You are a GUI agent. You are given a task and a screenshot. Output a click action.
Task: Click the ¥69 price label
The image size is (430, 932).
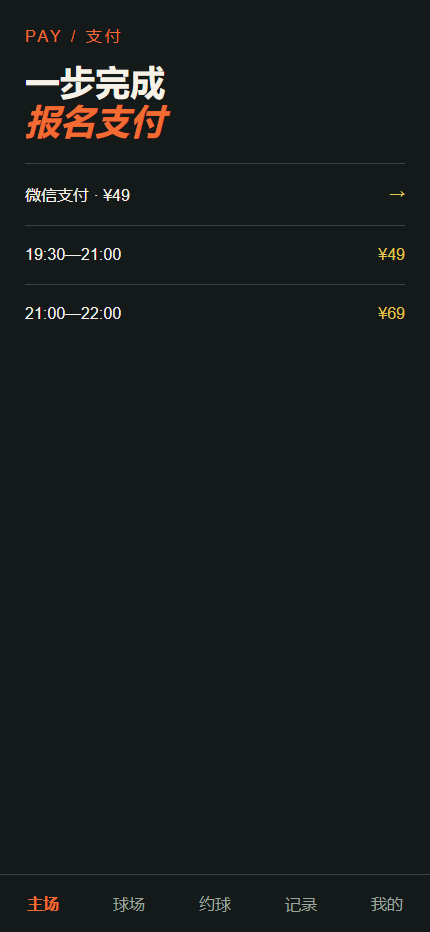click(x=391, y=313)
